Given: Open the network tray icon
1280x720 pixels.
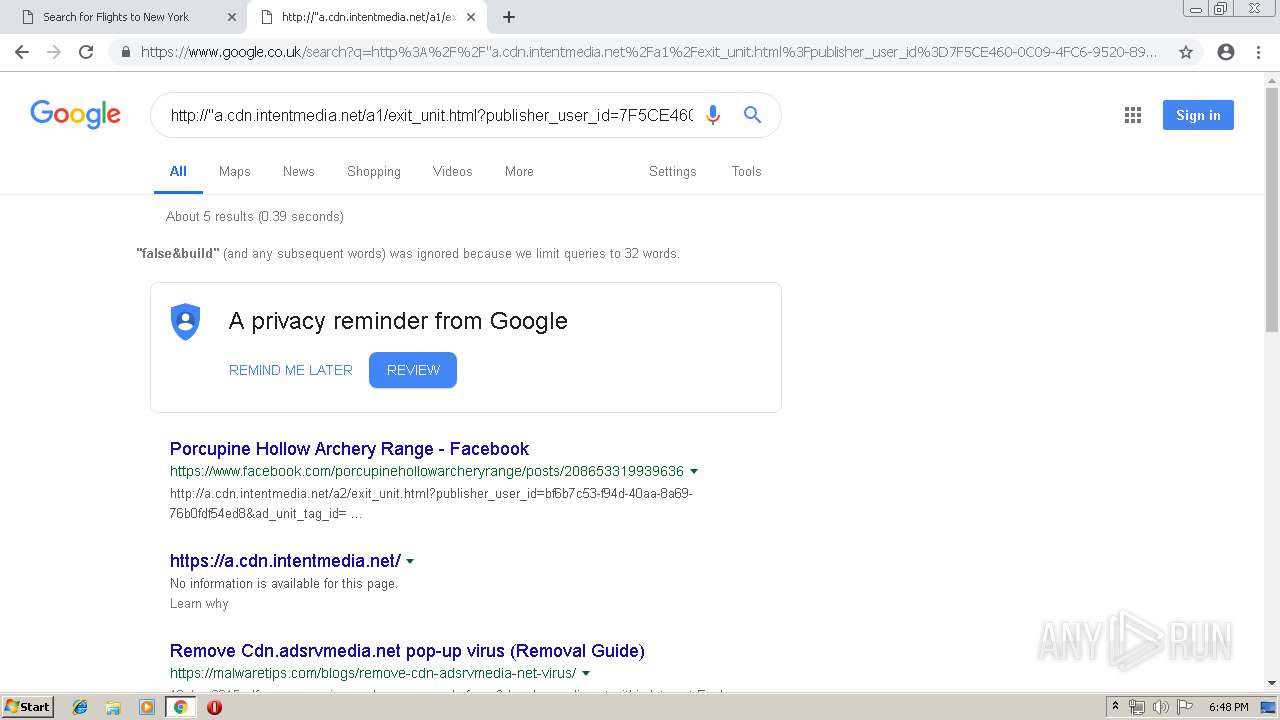Looking at the screenshot, I should (x=1137, y=707).
